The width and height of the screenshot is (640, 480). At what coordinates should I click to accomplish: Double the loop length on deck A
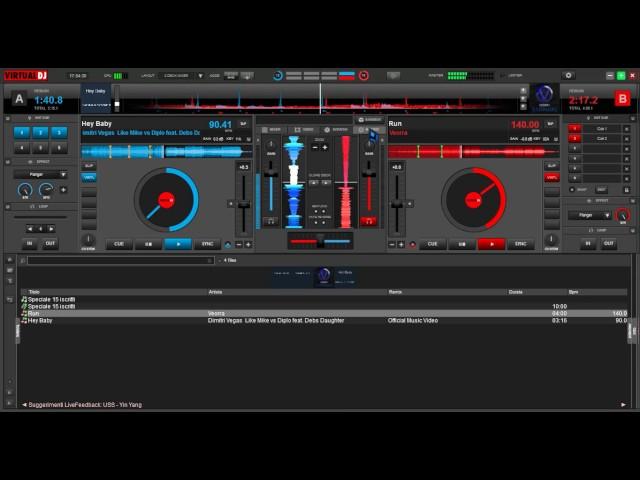tap(51, 229)
